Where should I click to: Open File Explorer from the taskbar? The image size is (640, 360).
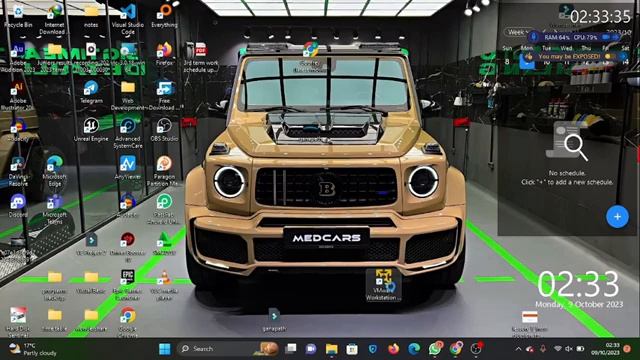pos(331,349)
